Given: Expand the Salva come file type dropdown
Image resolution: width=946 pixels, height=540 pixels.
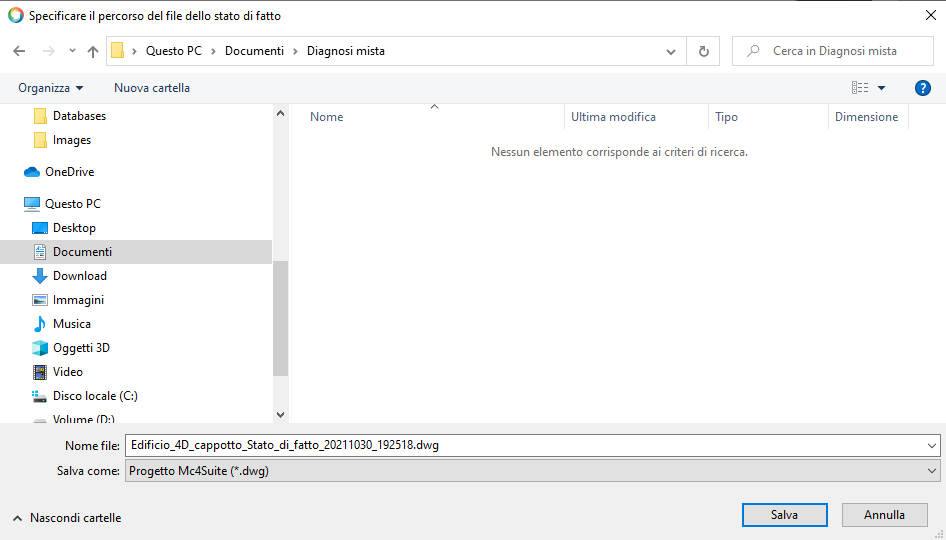Looking at the screenshot, I should coord(932,471).
